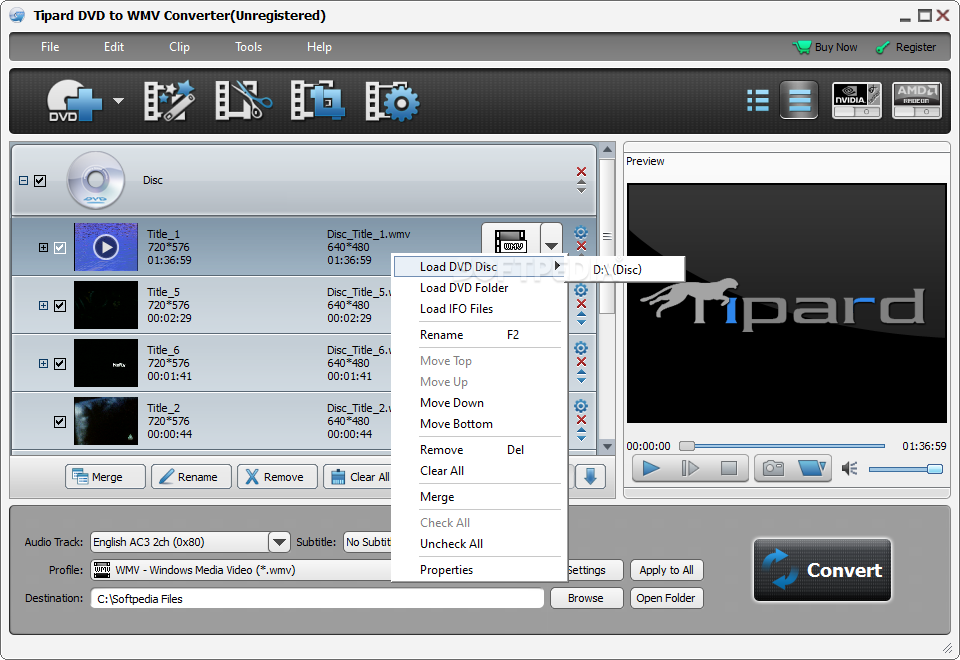The width and height of the screenshot is (960, 660).
Task: Open the 3D/crop frames tool icon
Action: tap(317, 101)
